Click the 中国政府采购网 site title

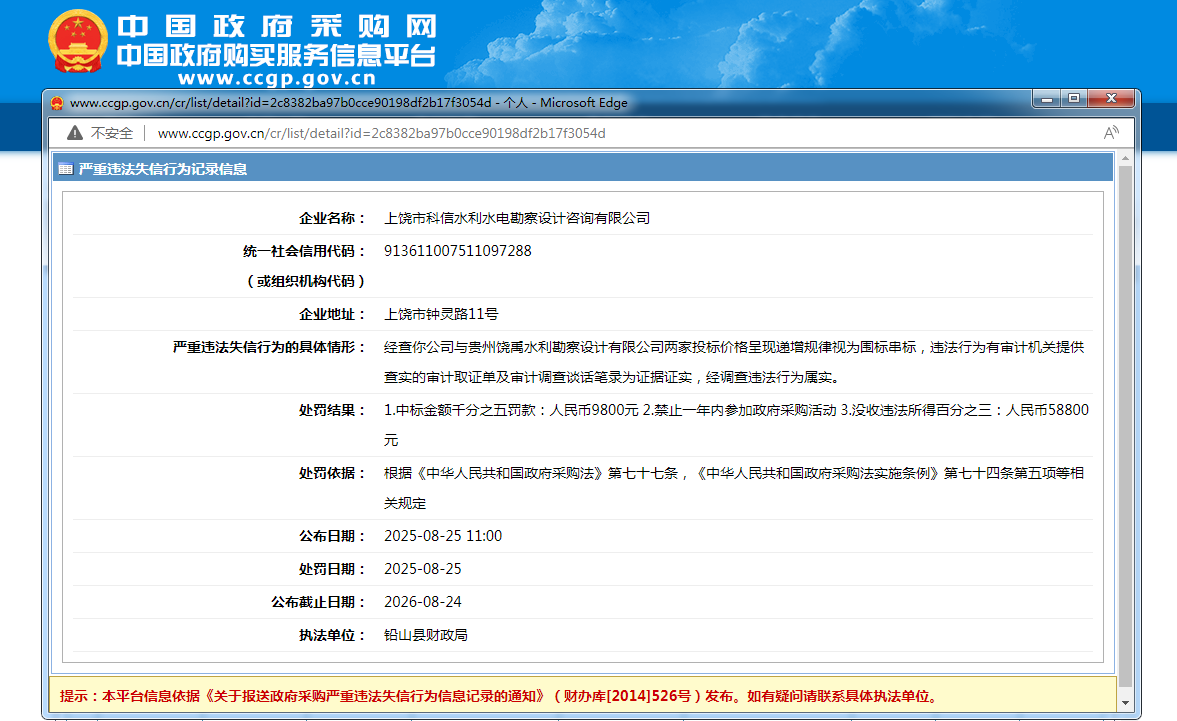[277, 26]
